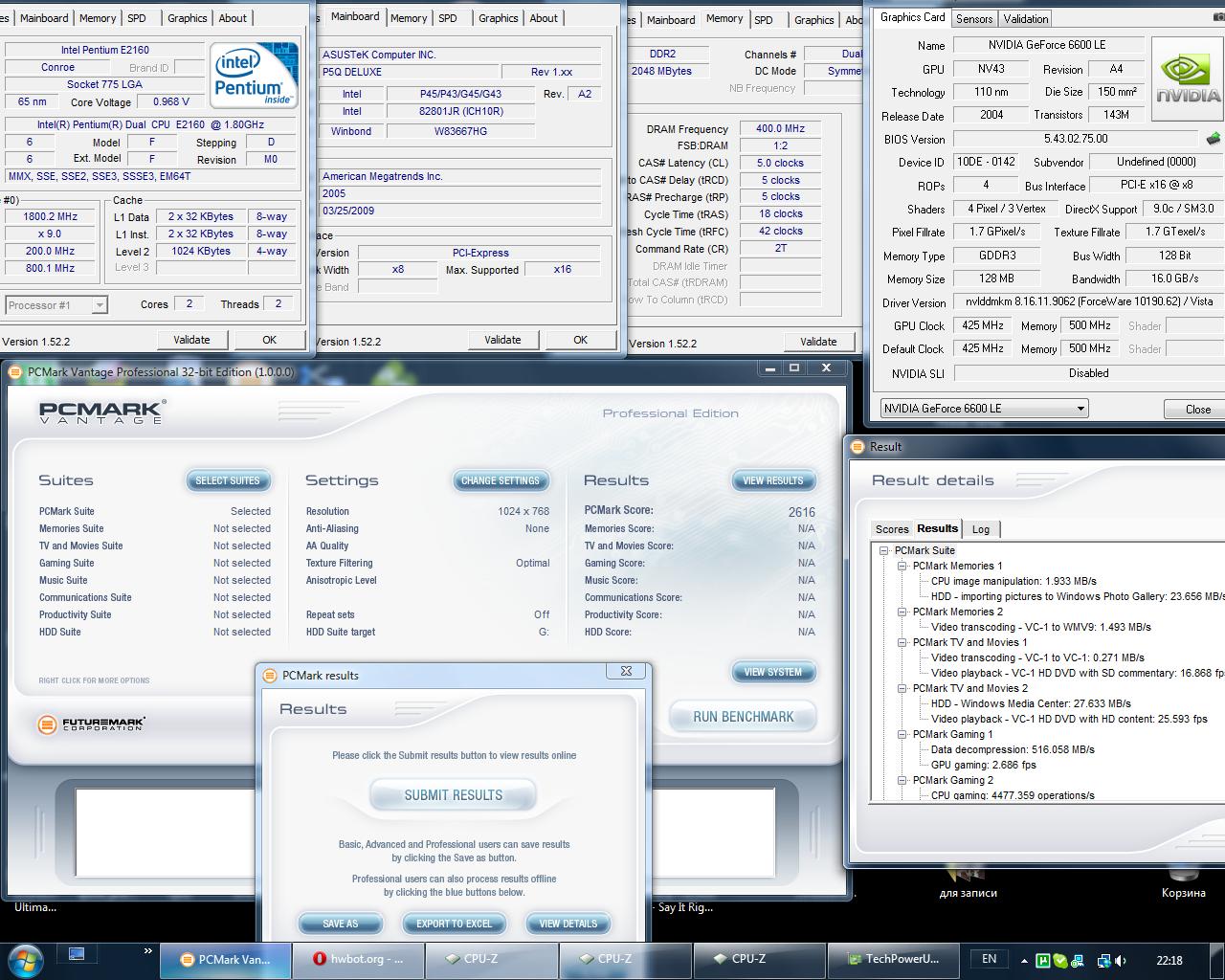Click the SUBMIT RESULTS button
The height and width of the screenshot is (980, 1225).
pyautogui.click(x=454, y=794)
